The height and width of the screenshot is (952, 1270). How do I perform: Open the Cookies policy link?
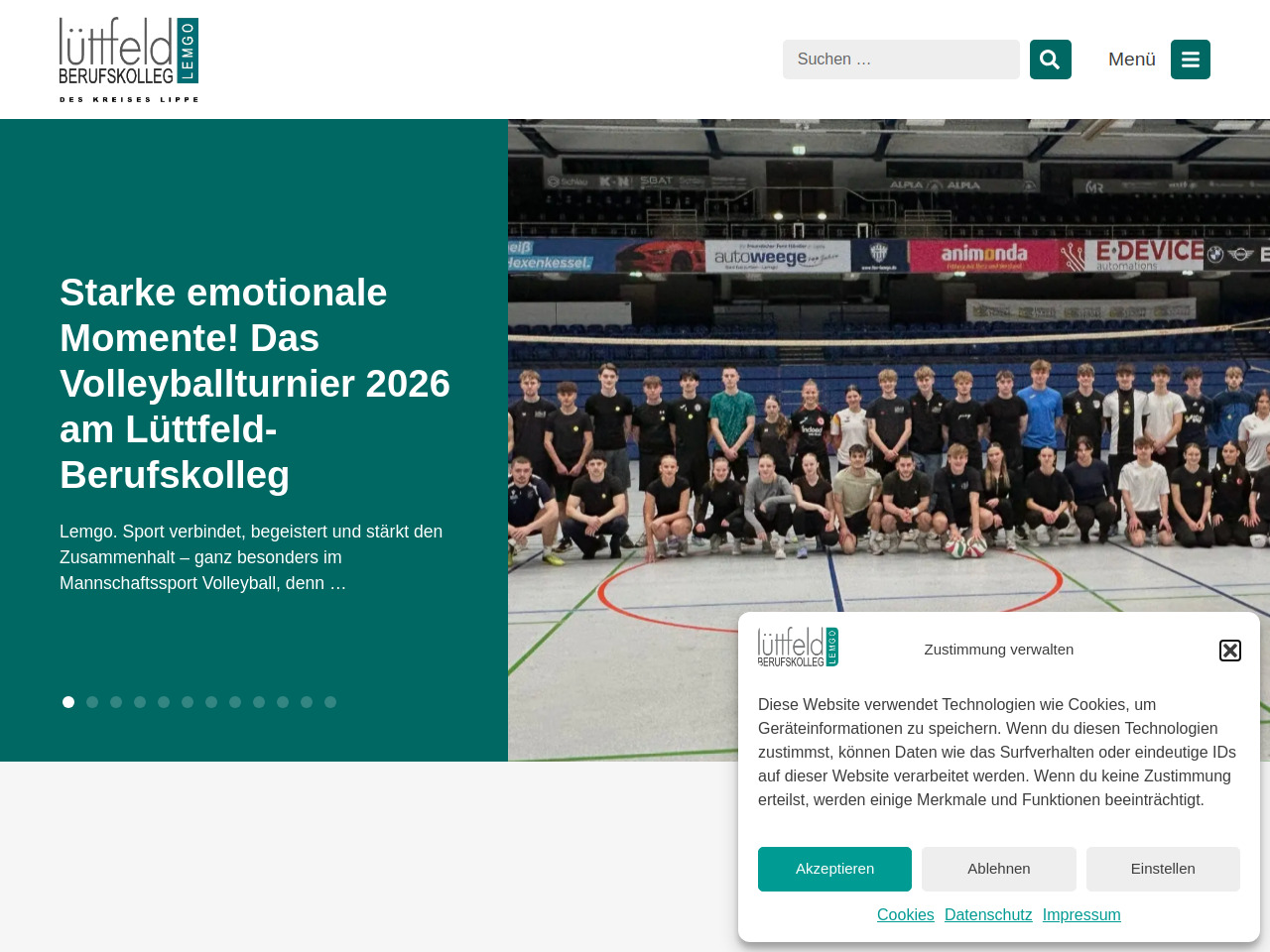pos(905,915)
